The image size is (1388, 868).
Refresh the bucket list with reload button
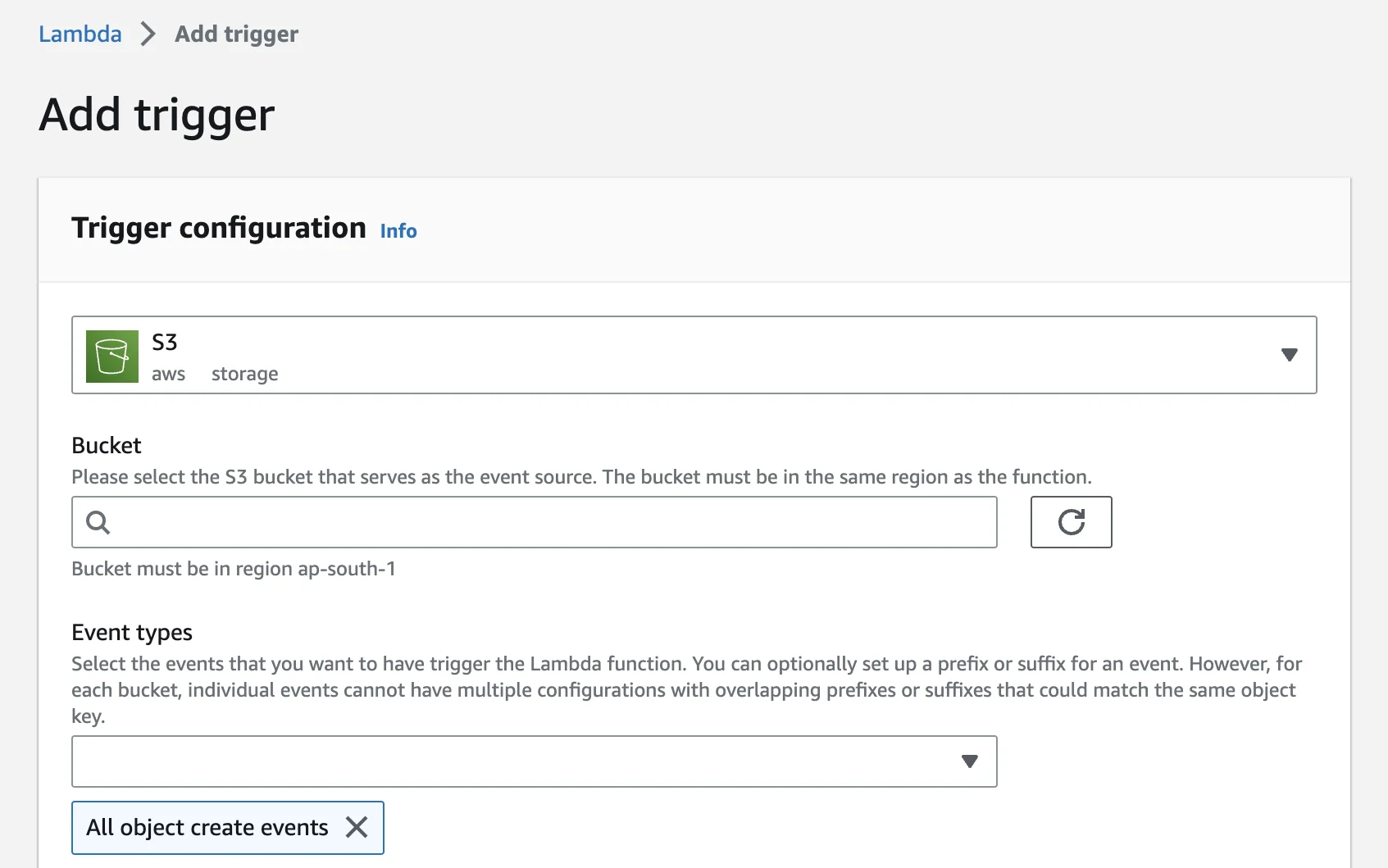pyautogui.click(x=1071, y=522)
